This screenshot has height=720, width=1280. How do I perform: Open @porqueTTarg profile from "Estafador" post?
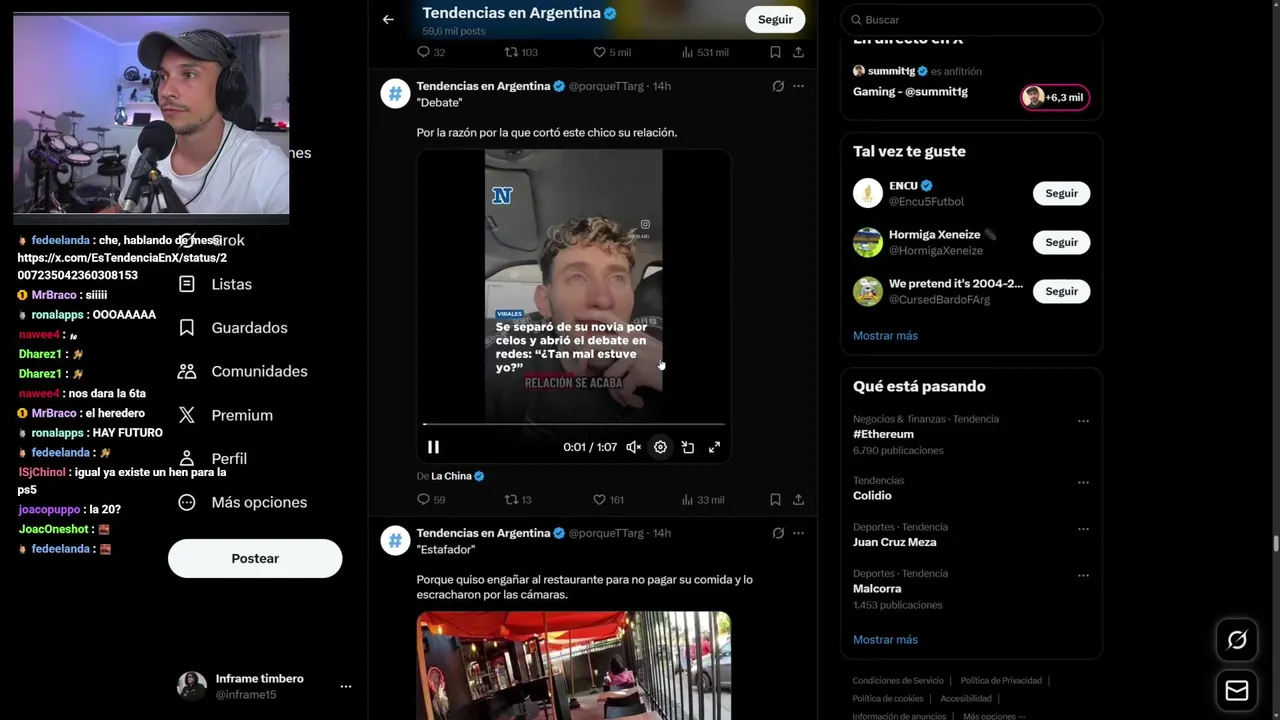606,533
